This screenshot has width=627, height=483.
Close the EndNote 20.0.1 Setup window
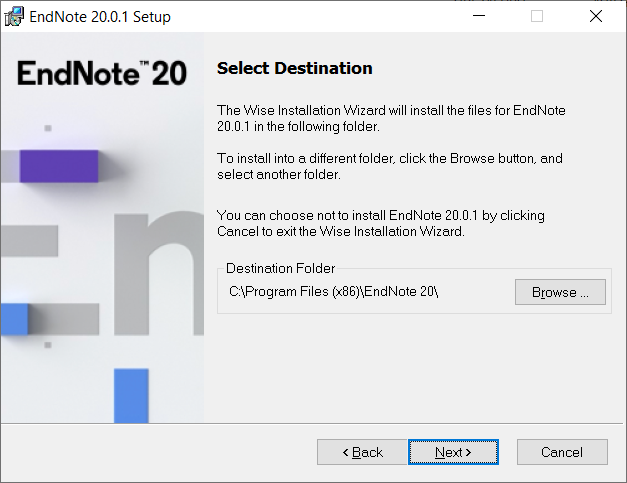[x=596, y=16]
